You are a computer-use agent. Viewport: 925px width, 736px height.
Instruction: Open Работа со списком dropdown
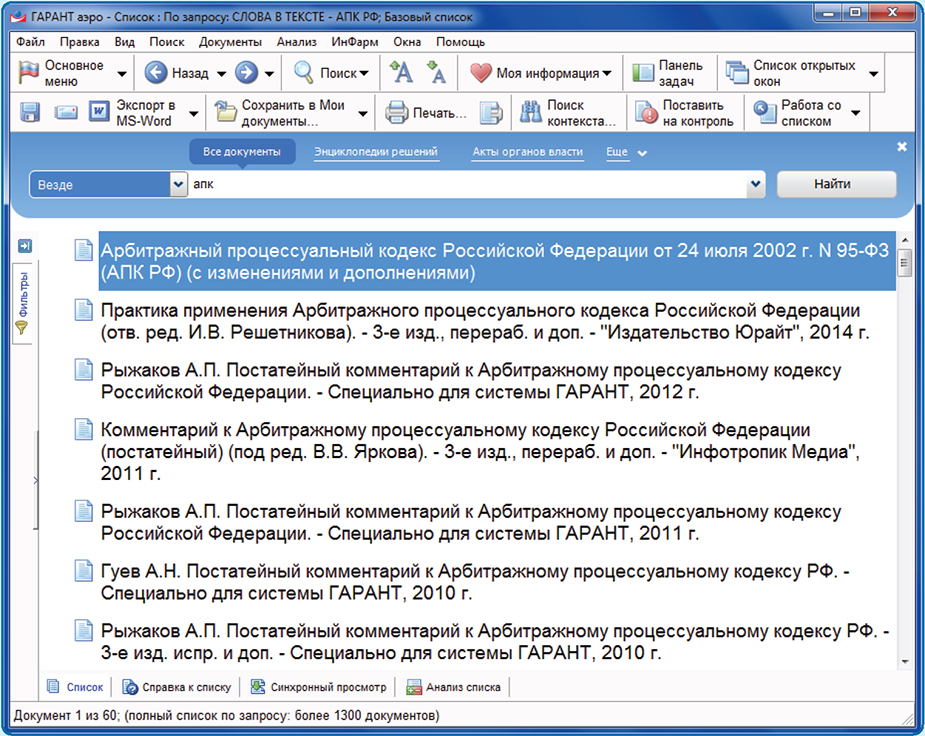point(808,113)
